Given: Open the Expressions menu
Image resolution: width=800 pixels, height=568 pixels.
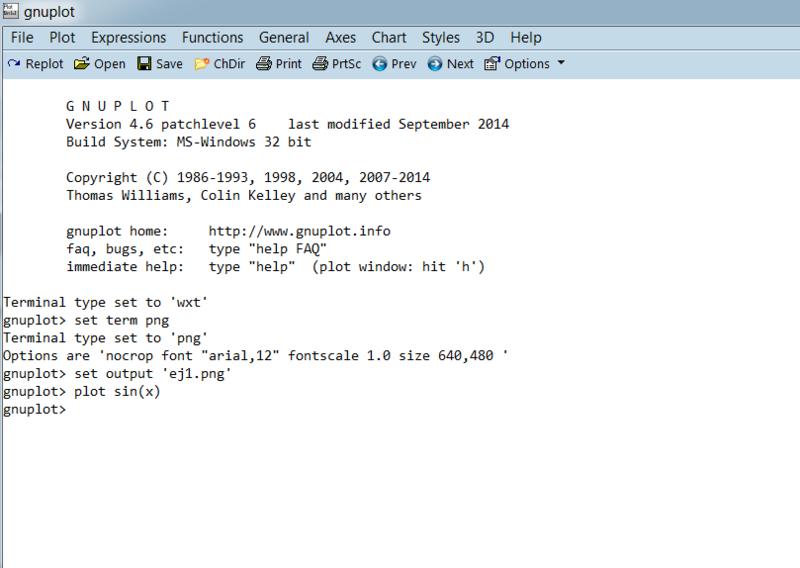Looking at the screenshot, I should coord(128,38).
